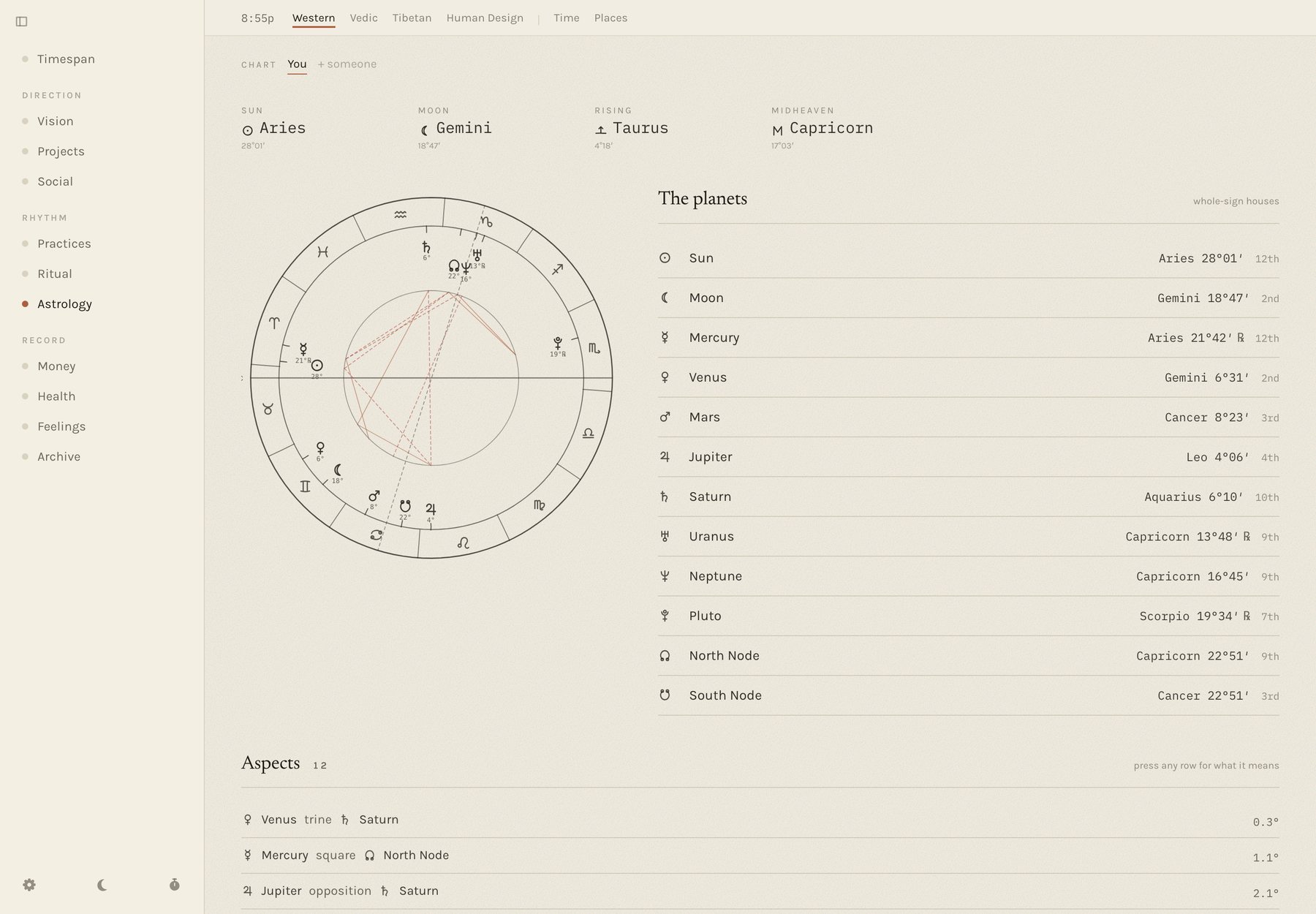Open the Practices section
The height and width of the screenshot is (914, 1316).
pos(64,243)
